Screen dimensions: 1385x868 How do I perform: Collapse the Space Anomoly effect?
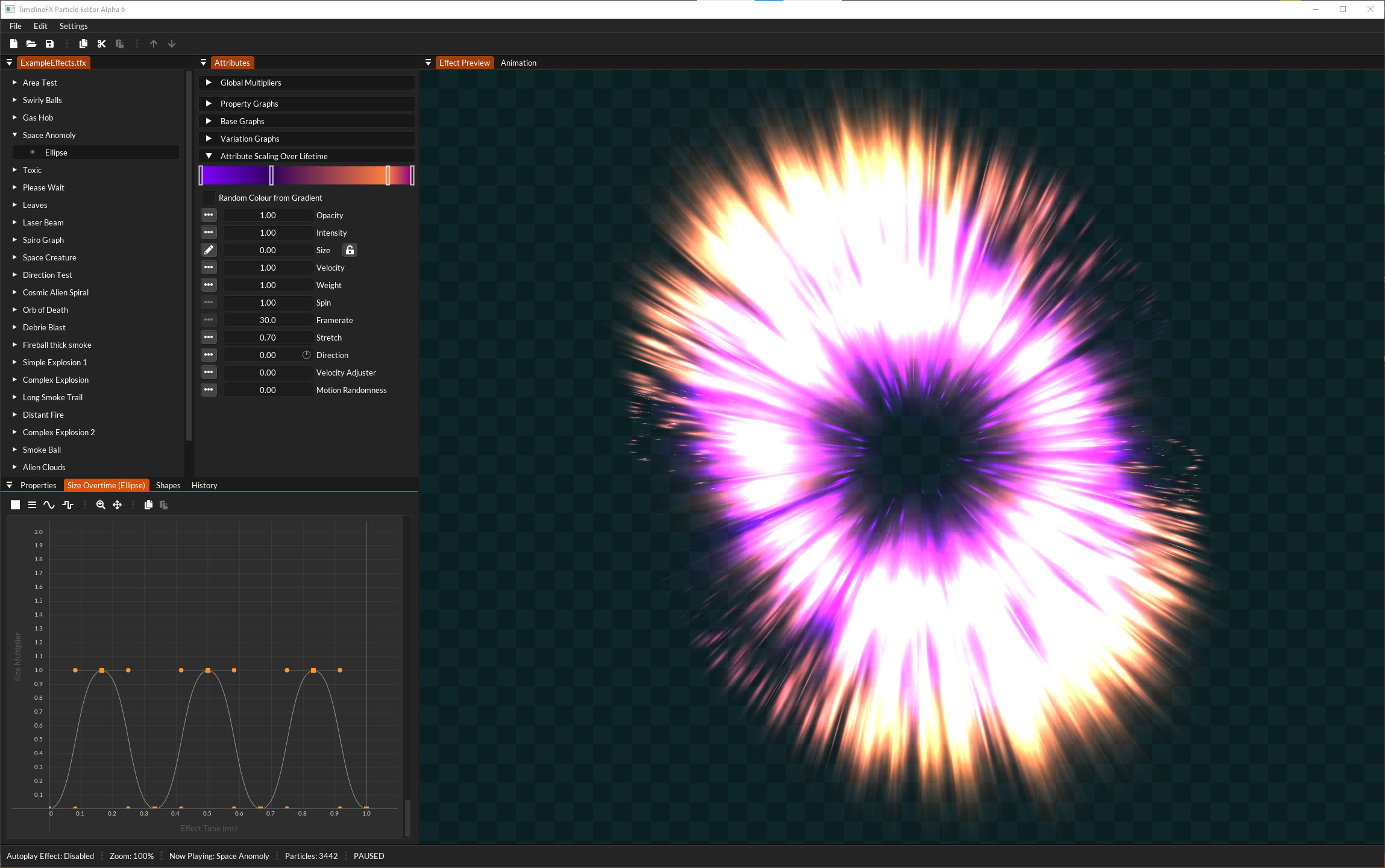click(x=14, y=134)
